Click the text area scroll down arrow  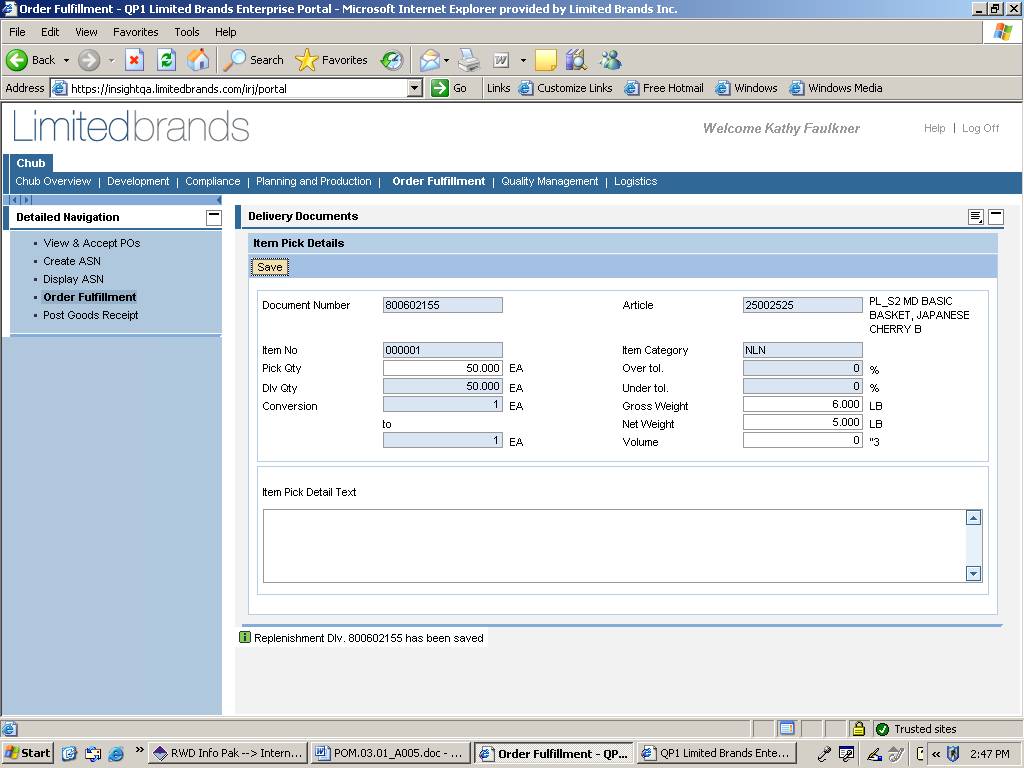(973, 573)
